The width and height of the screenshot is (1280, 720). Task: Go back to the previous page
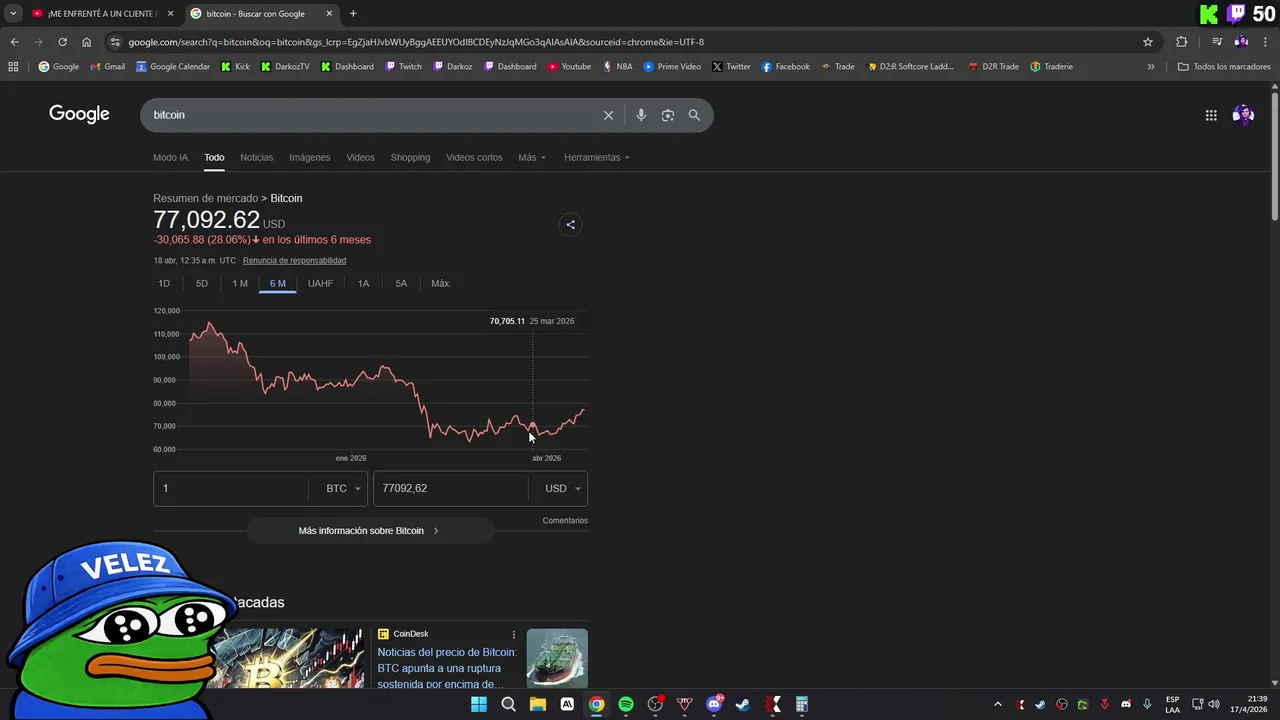click(14, 42)
